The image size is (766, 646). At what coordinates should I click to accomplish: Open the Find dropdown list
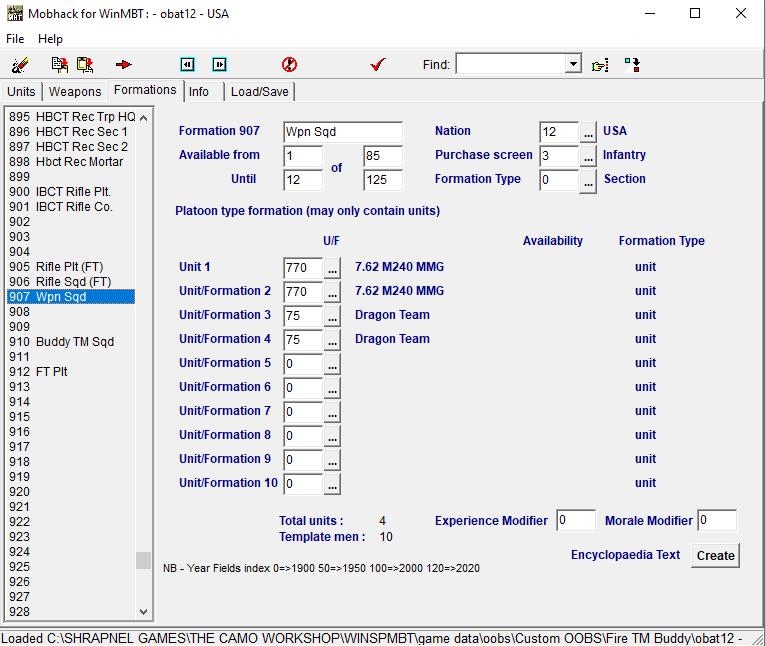point(573,65)
